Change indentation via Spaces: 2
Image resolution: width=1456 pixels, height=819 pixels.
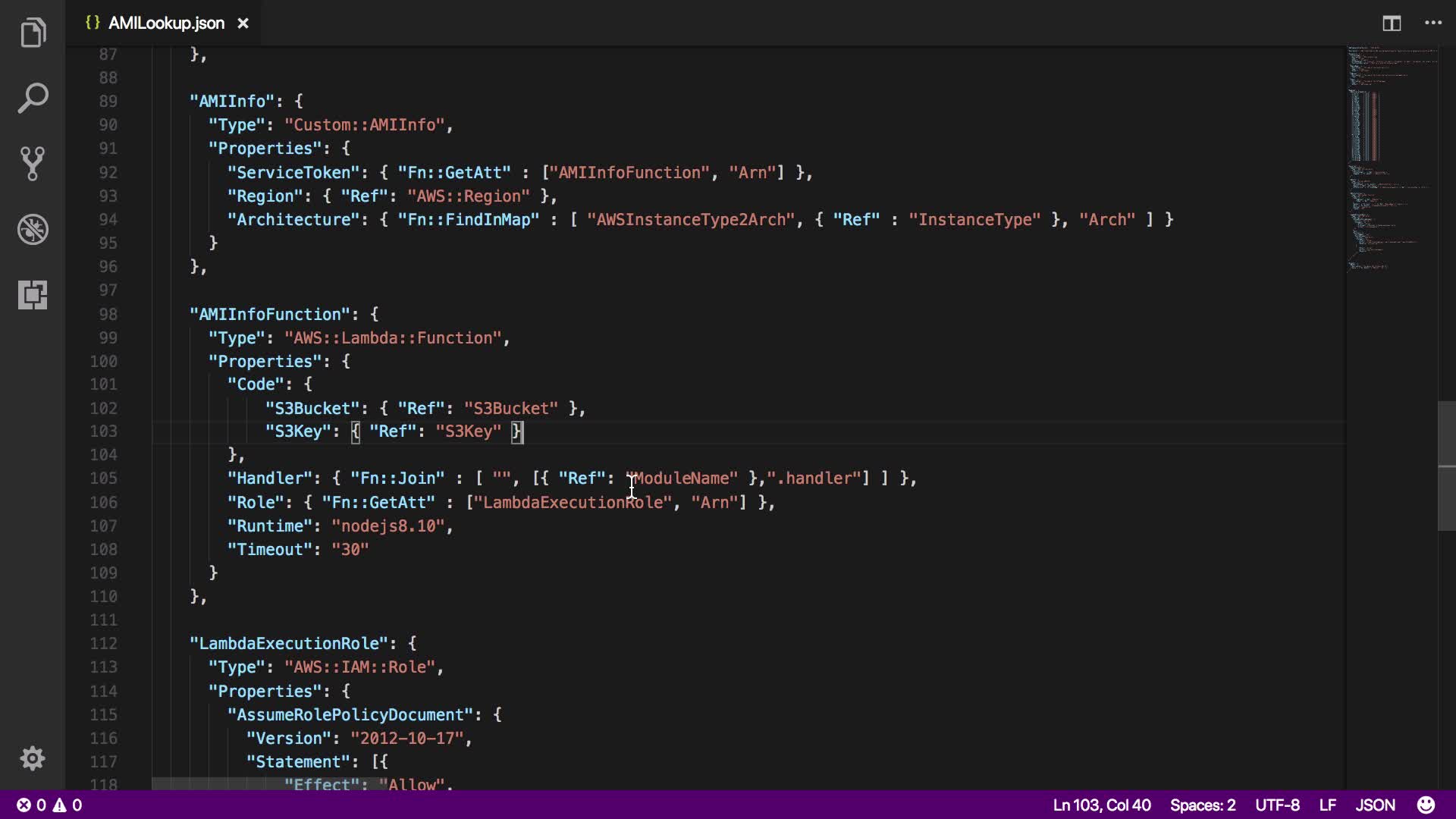1202,805
